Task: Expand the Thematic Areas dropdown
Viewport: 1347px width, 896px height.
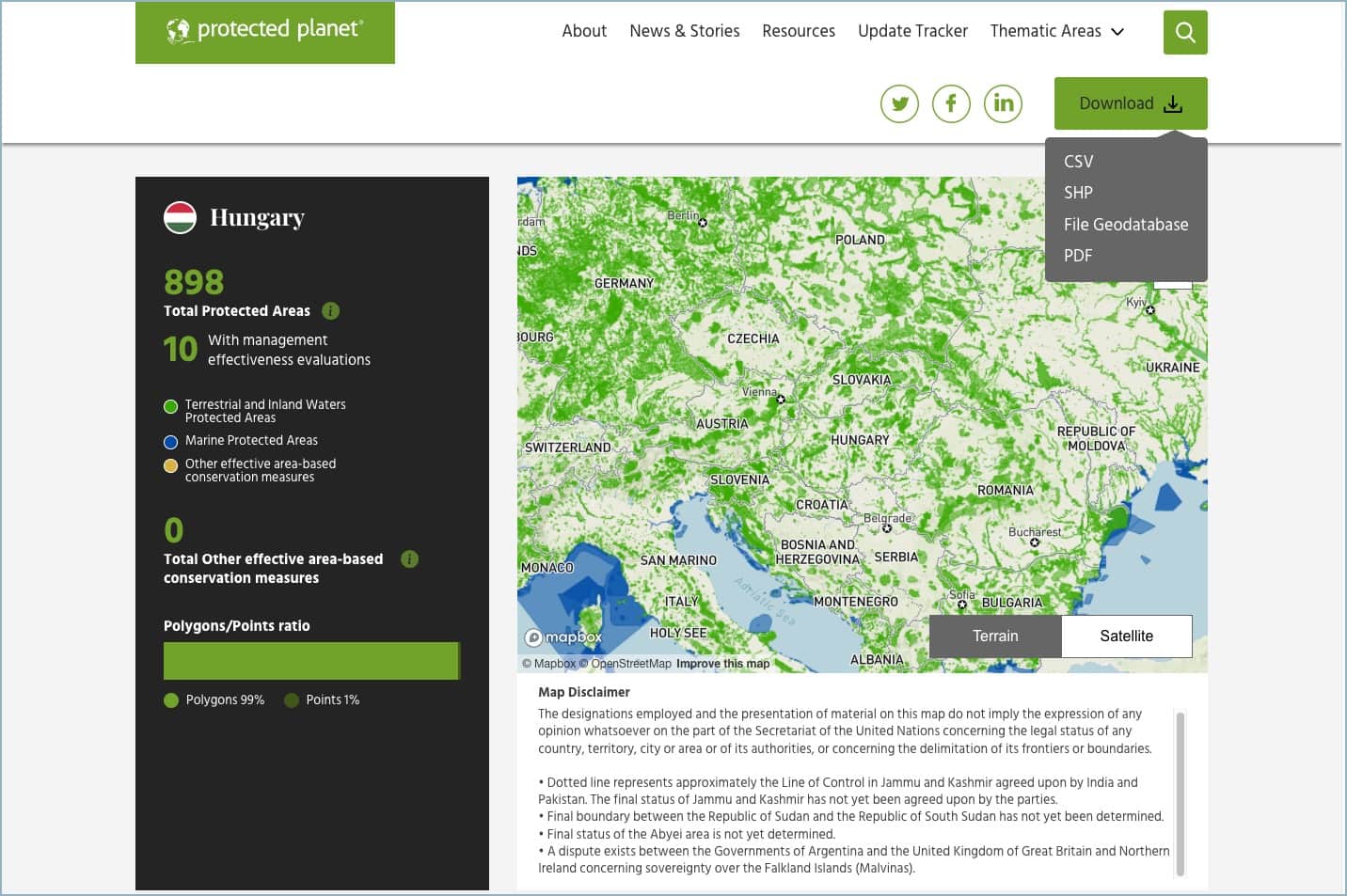Action: [1056, 31]
